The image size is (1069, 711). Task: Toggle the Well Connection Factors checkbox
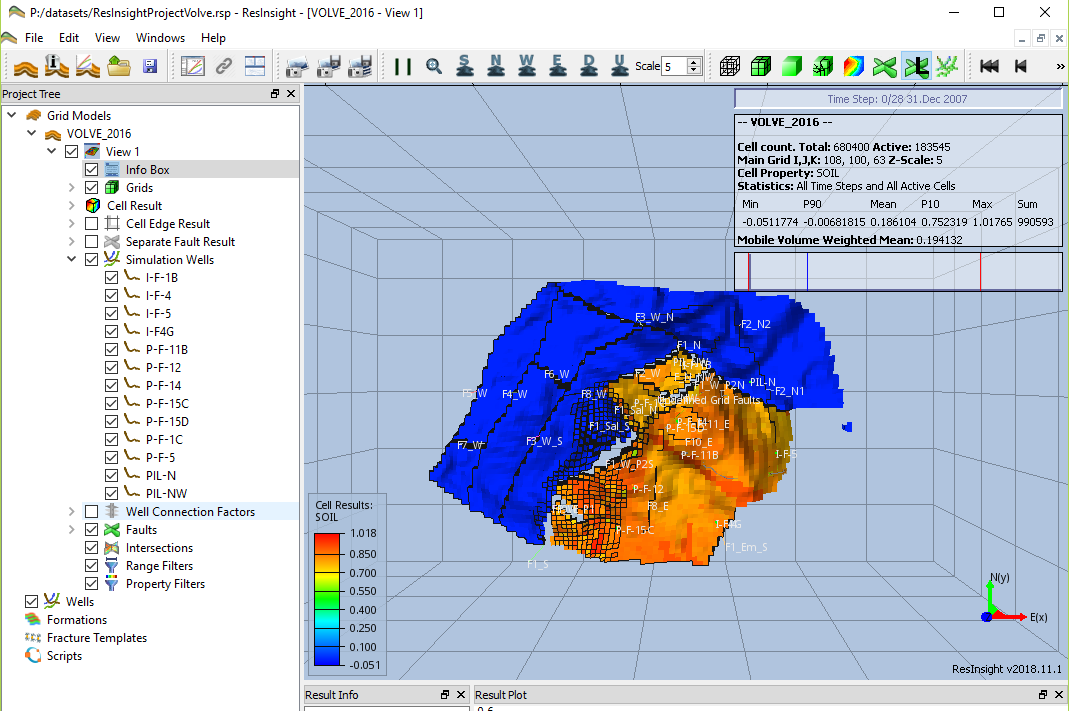click(x=92, y=512)
